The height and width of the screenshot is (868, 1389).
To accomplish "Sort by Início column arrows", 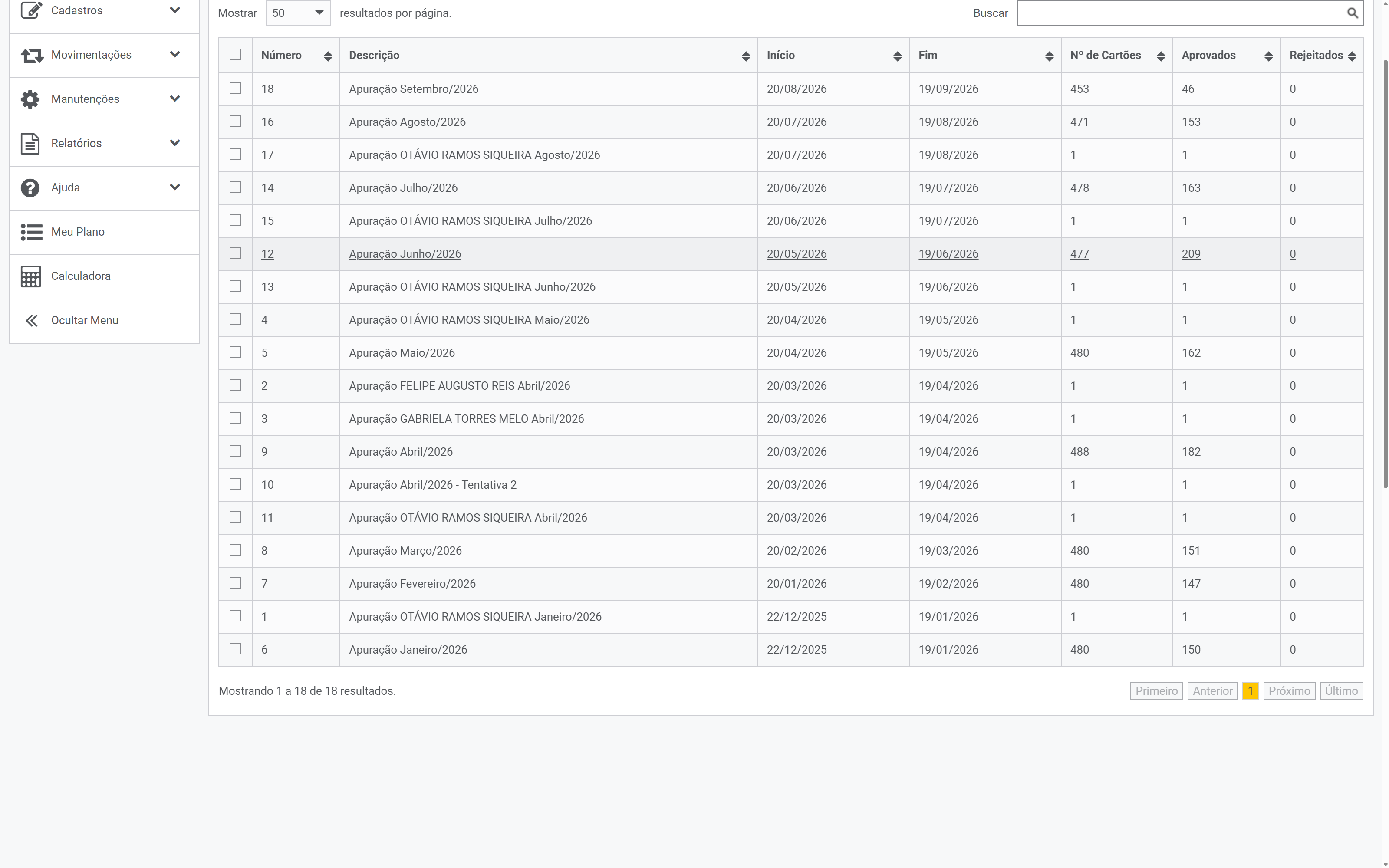I will click(897, 56).
